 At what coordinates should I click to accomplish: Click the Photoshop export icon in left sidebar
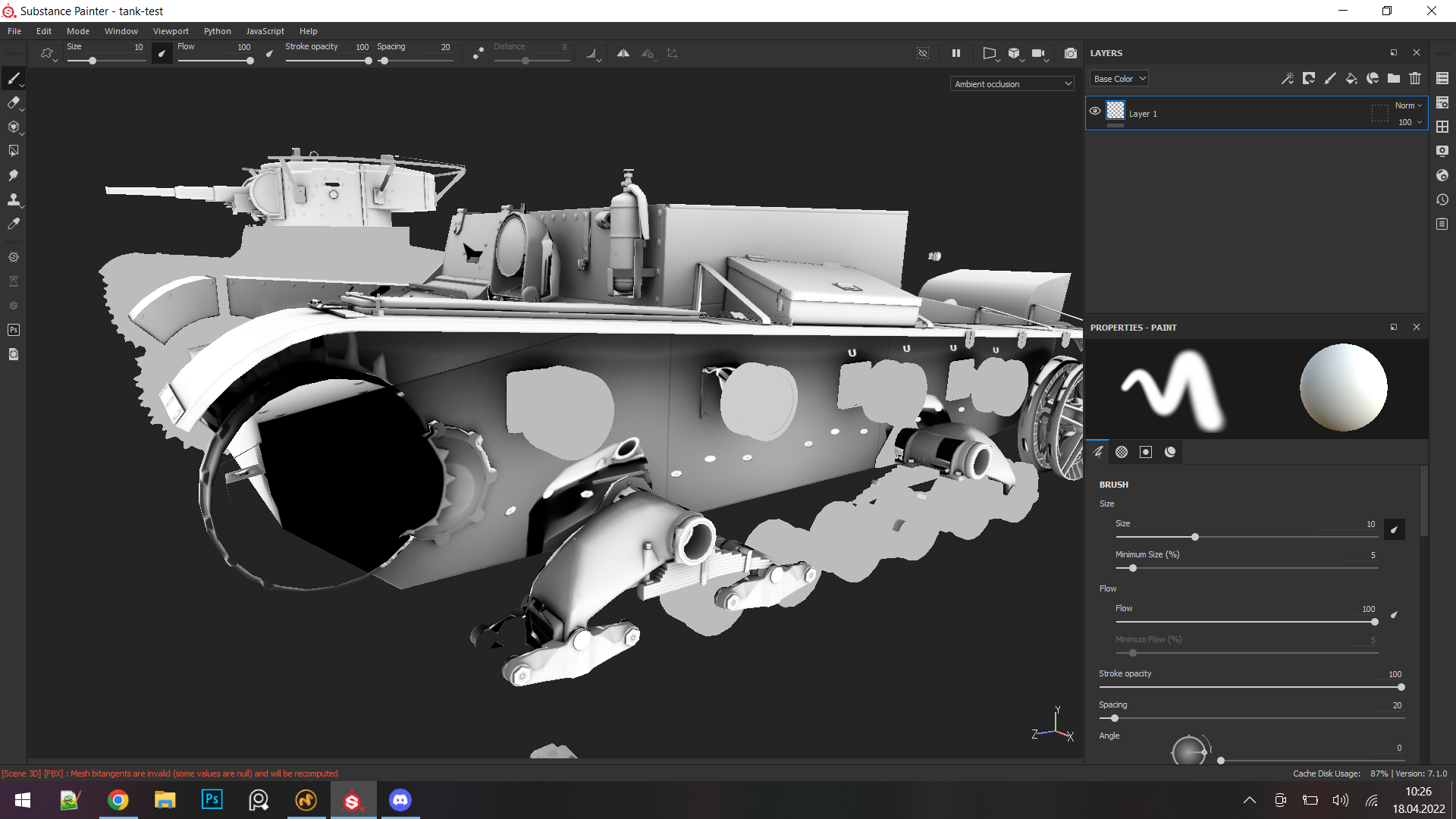14,330
